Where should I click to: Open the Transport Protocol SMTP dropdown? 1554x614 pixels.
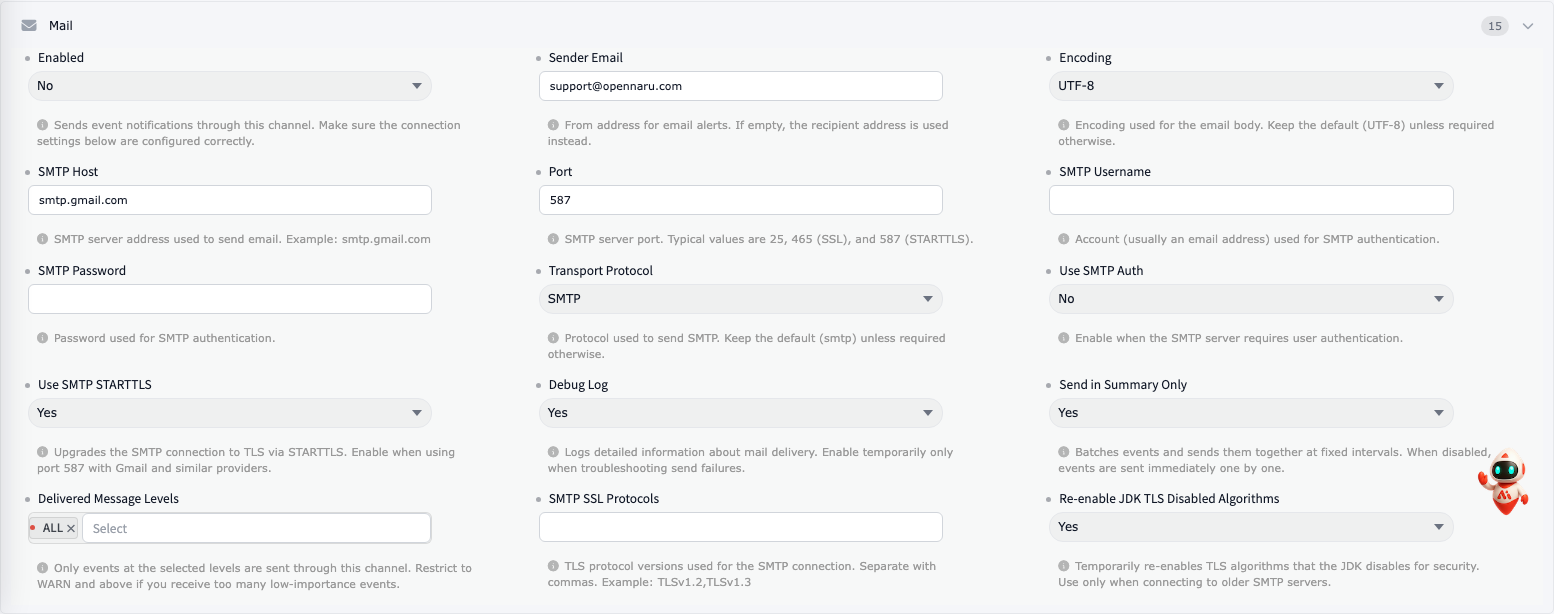(741, 299)
